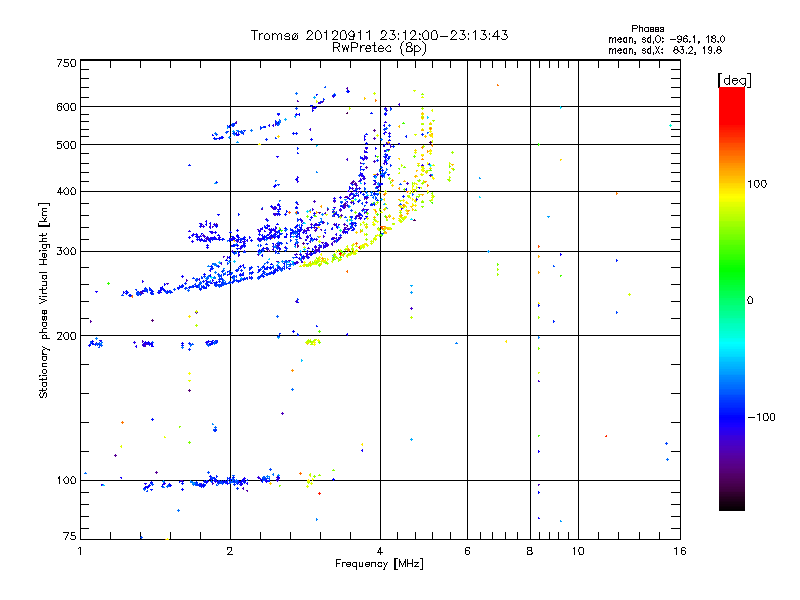Pick the black bottom of the colorbar
The width and height of the screenshot is (800, 600).
[732, 503]
